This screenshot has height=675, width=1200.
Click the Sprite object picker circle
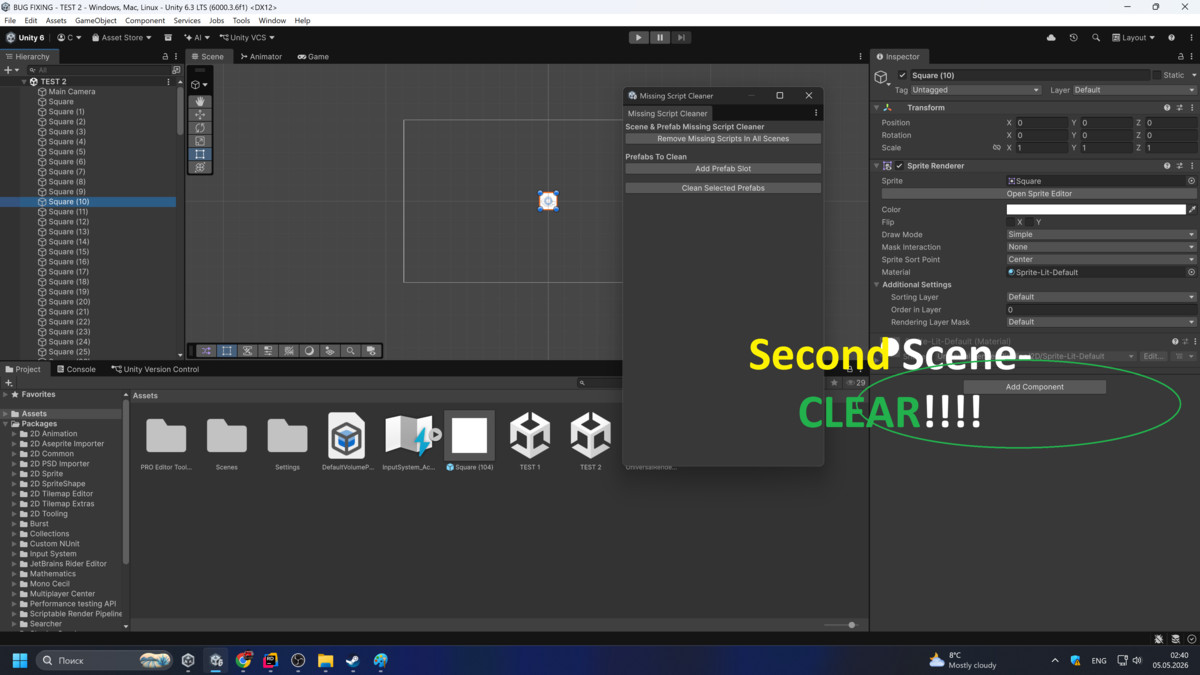click(x=1191, y=181)
